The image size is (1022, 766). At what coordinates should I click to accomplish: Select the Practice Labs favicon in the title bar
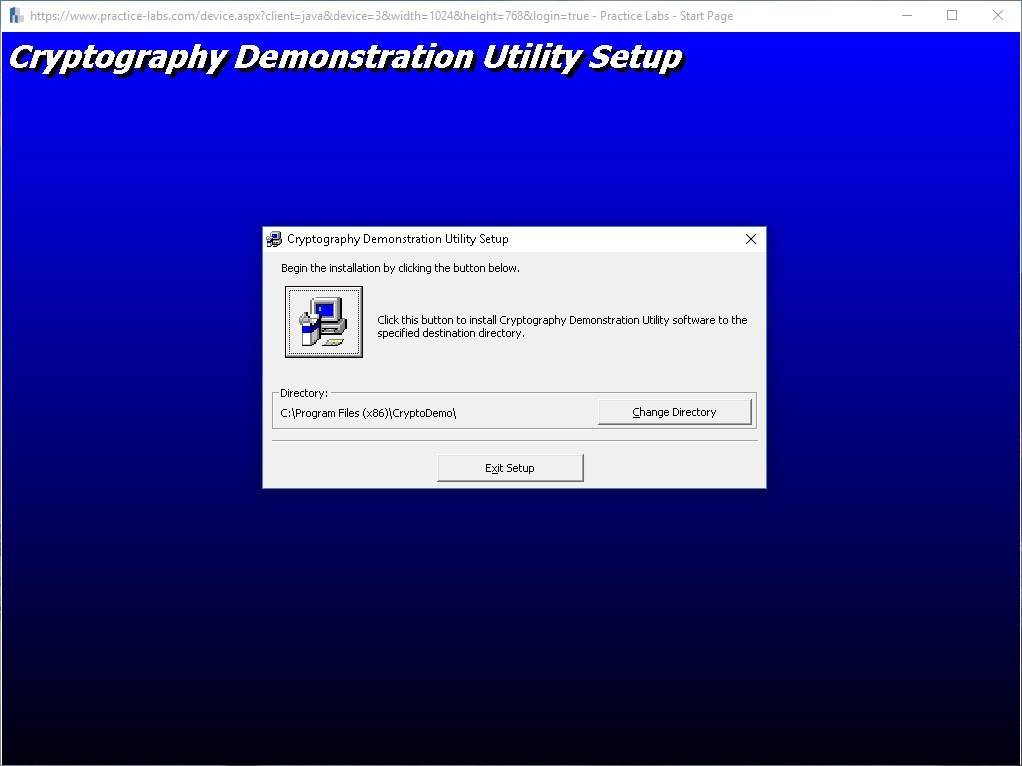click(x=15, y=15)
